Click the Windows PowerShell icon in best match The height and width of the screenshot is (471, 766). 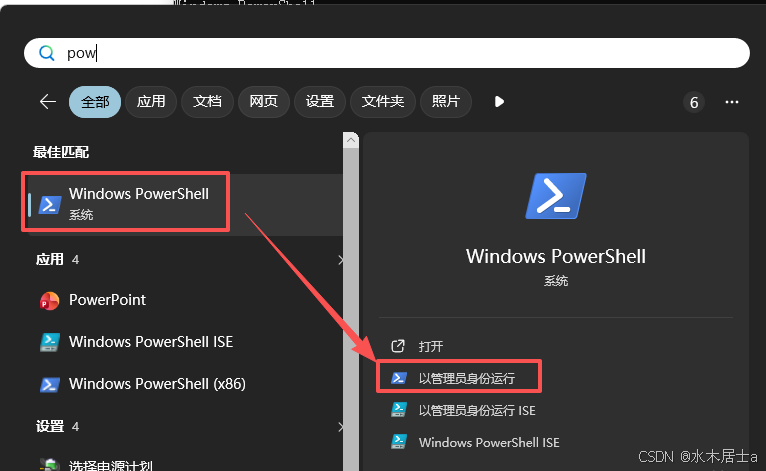click(50, 205)
